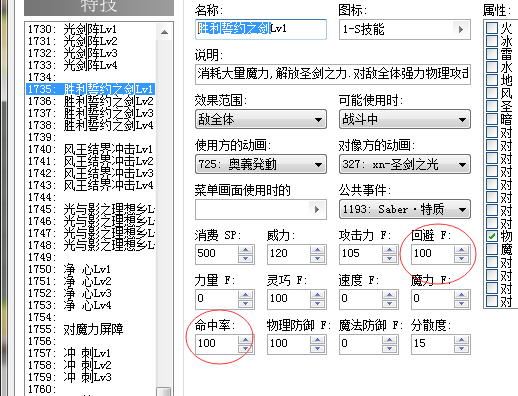Check the 魔 attribute checkbox

pos(492,249)
